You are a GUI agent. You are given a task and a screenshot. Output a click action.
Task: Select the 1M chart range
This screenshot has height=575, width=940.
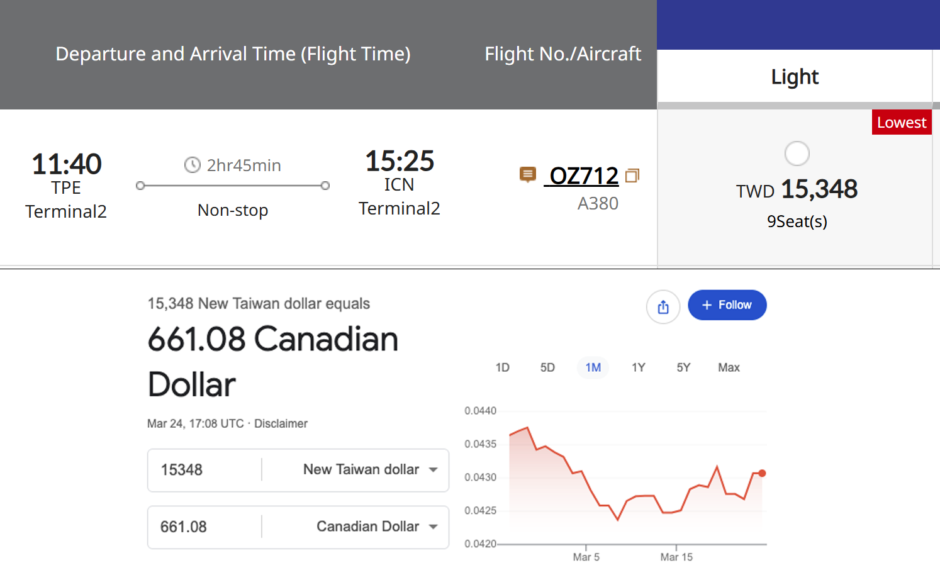tap(593, 368)
